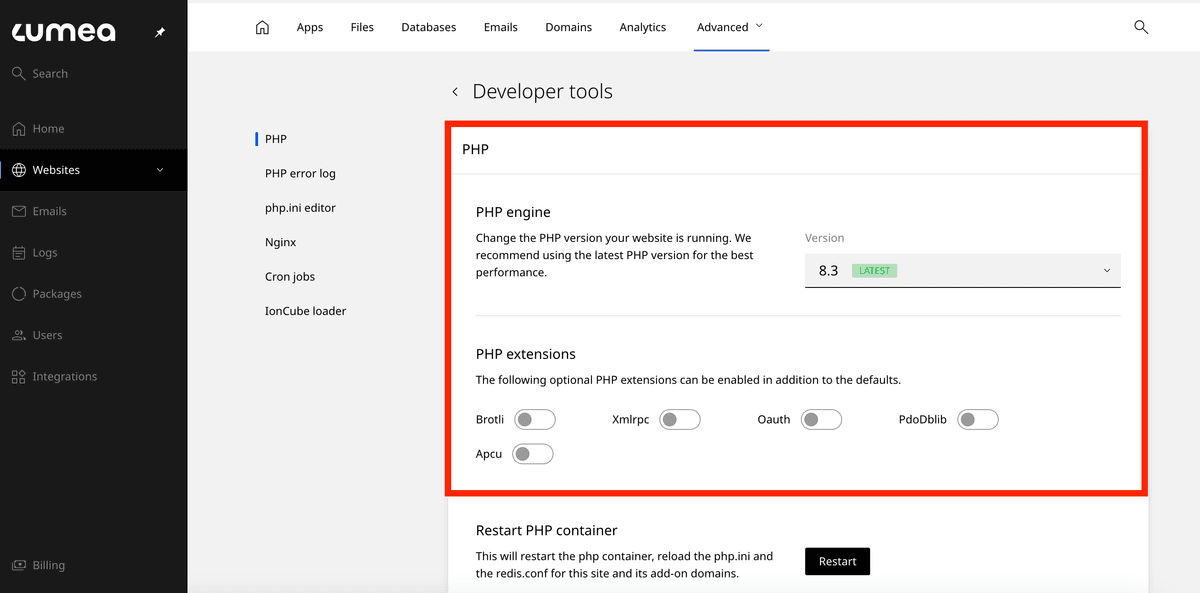Click the Billing sidebar icon

(19, 565)
